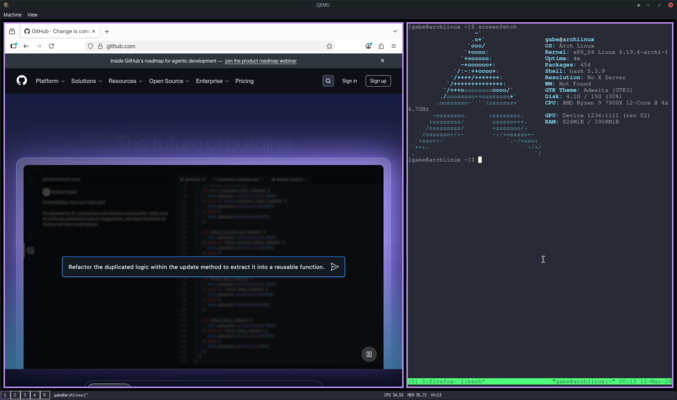The height and width of the screenshot is (400, 677).
Task: Click the Firefox forward arrow
Action: (39, 46)
